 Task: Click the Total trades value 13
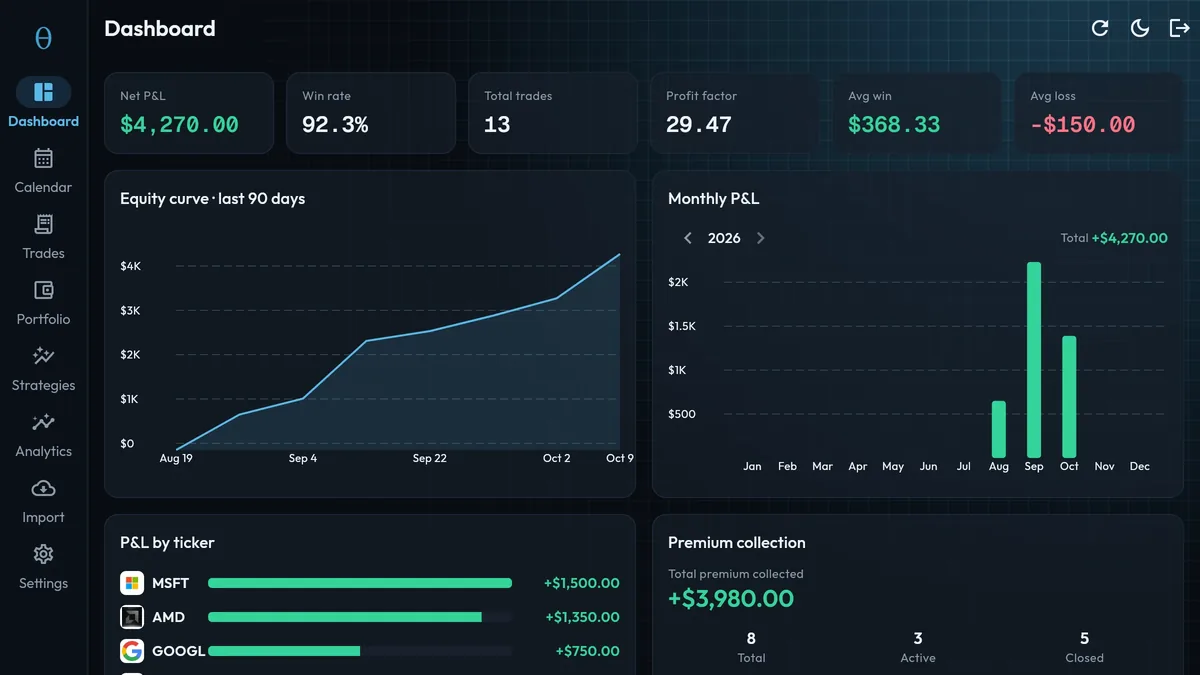pos(497,125)
